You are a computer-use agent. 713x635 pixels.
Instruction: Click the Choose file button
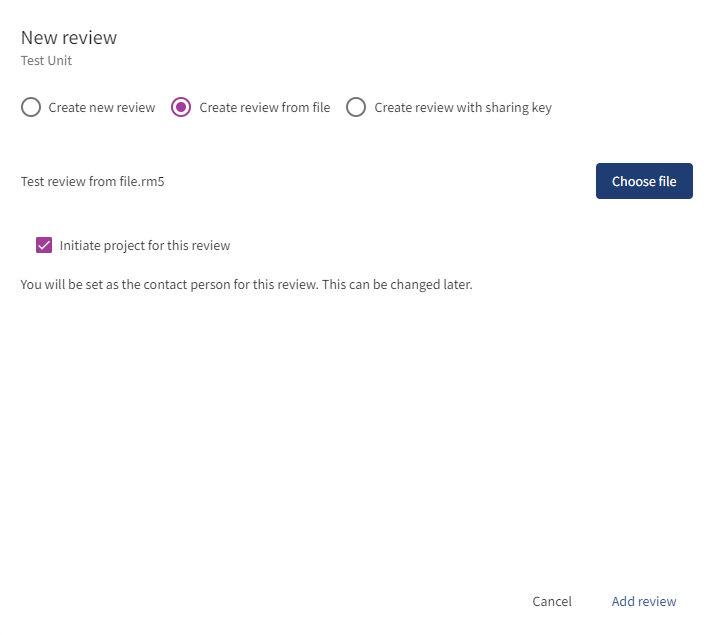click(644, 181)
